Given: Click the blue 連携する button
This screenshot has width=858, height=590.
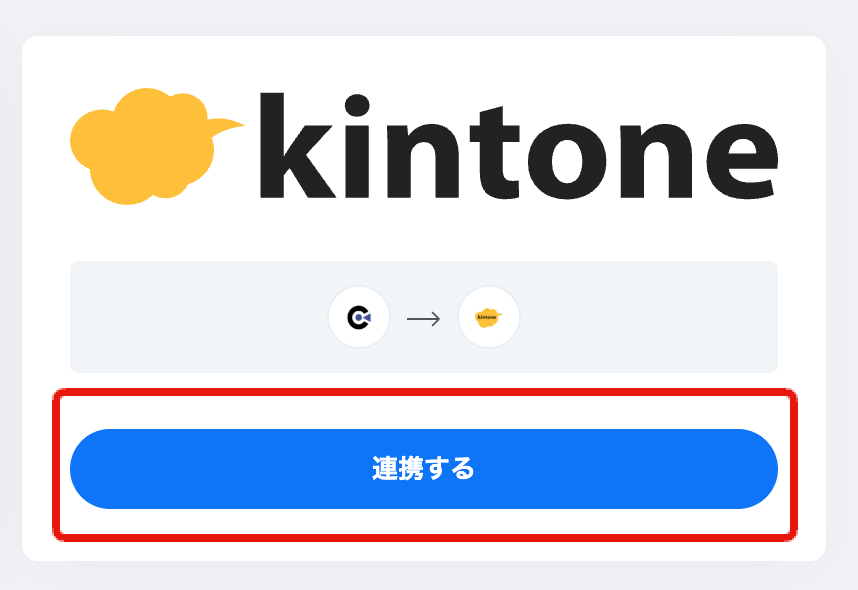Looking at the screenshot, I should click(x=424, y=469).
